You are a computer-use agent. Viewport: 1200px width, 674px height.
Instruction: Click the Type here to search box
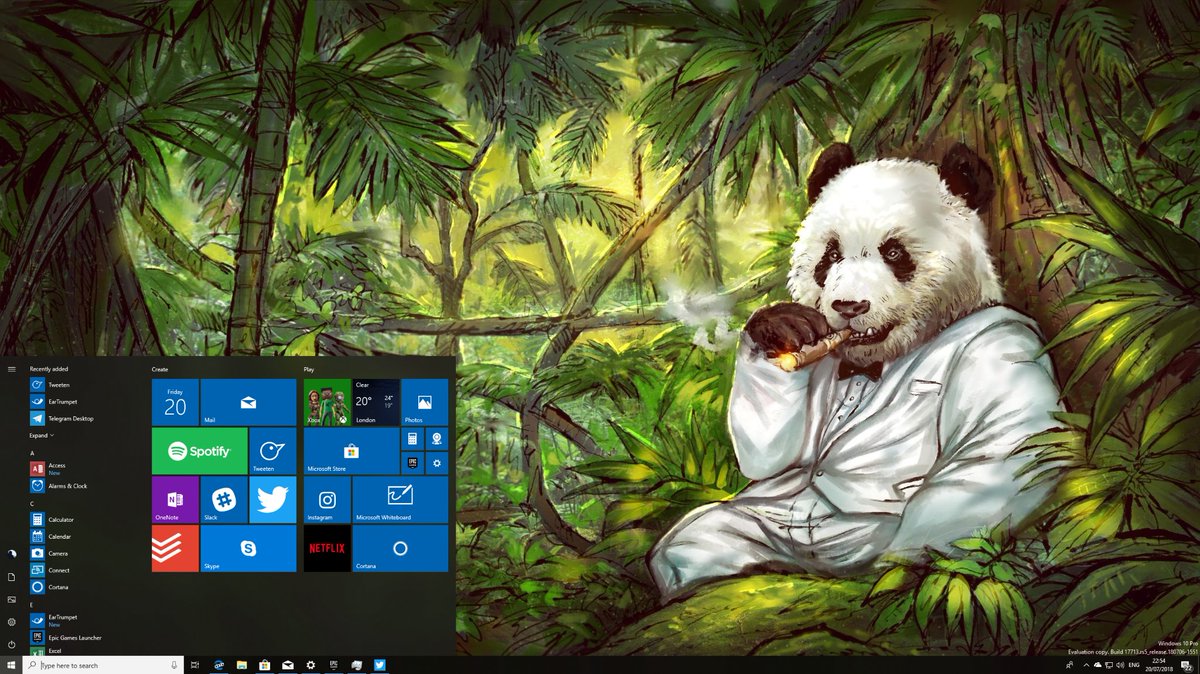[105, 665]
